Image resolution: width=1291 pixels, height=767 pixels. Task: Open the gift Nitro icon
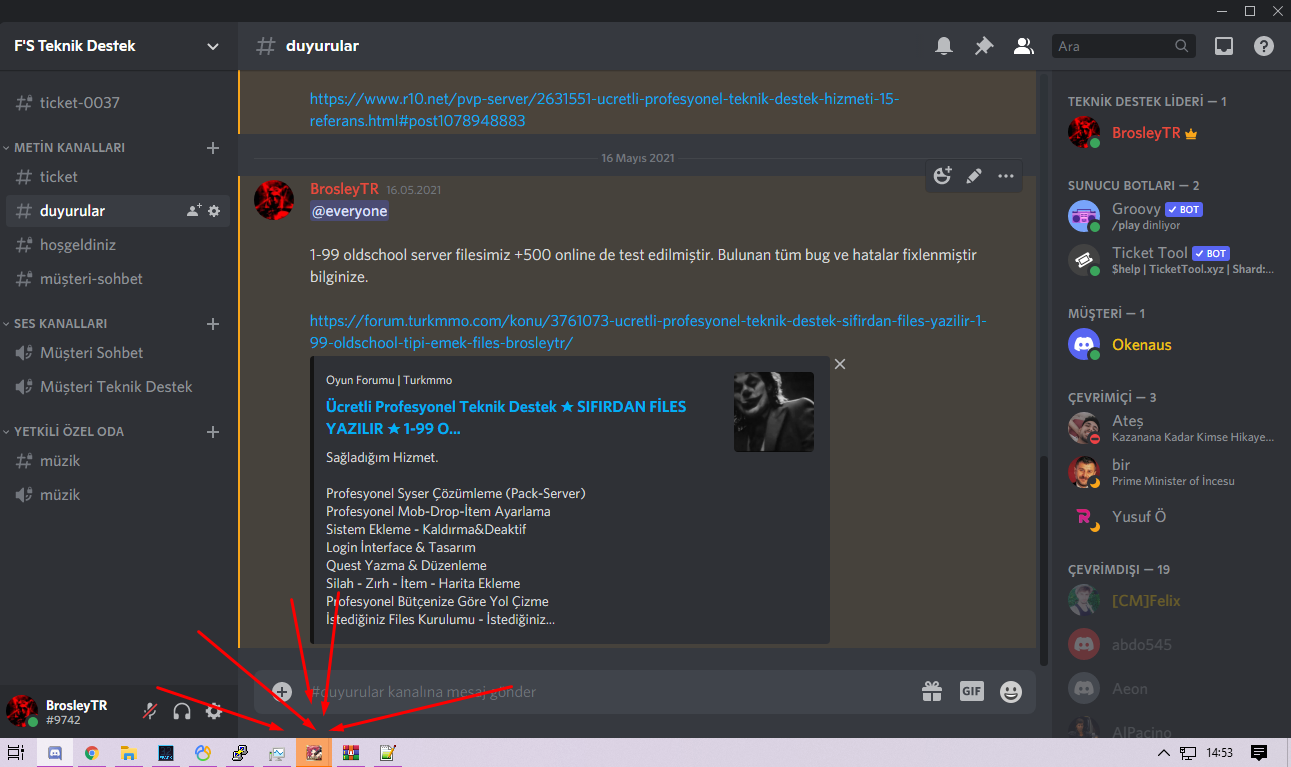pyautogui.click(x=932, y=691)
